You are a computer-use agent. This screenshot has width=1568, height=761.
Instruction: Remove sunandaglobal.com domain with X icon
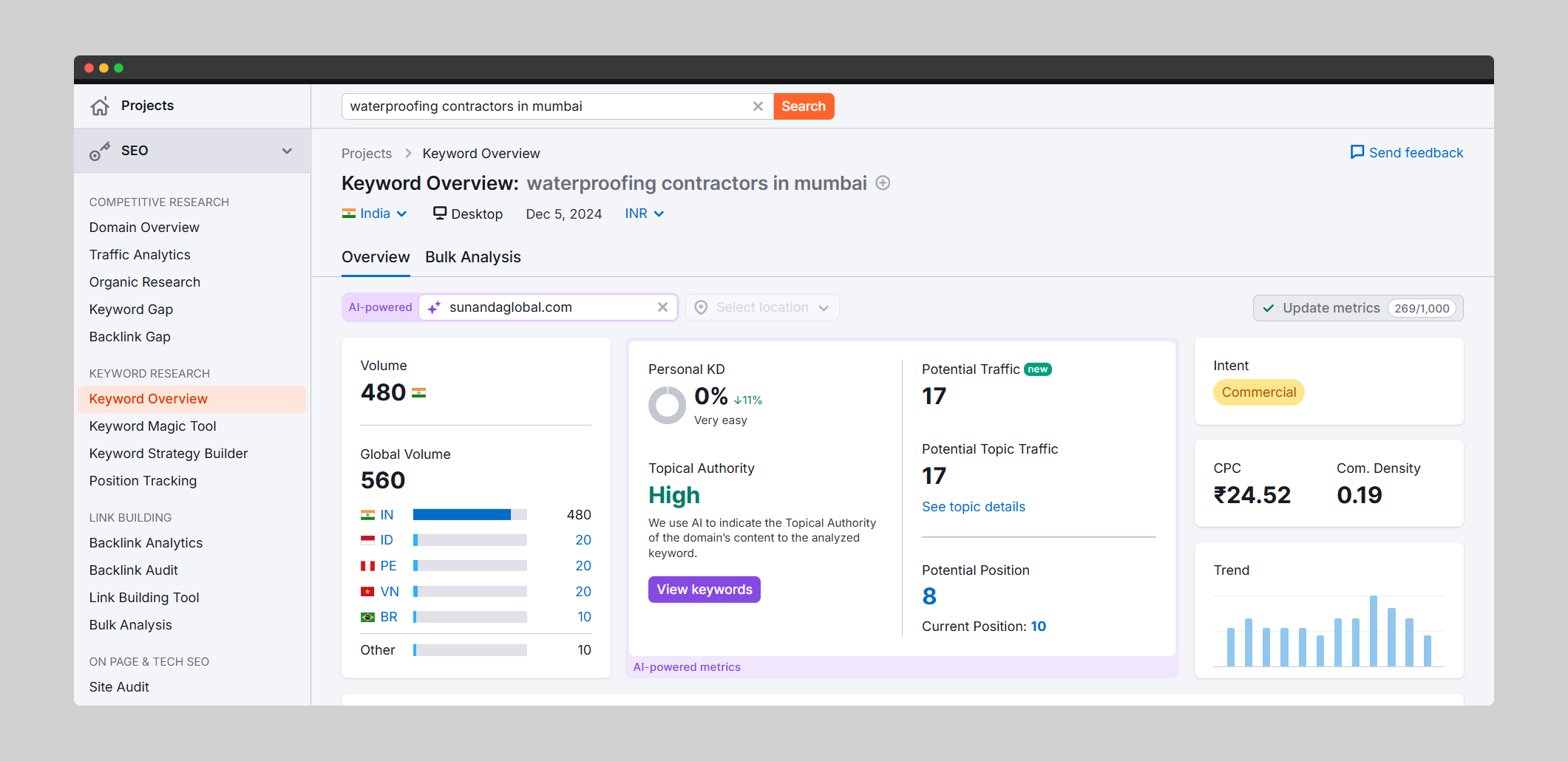click(662, 307)
